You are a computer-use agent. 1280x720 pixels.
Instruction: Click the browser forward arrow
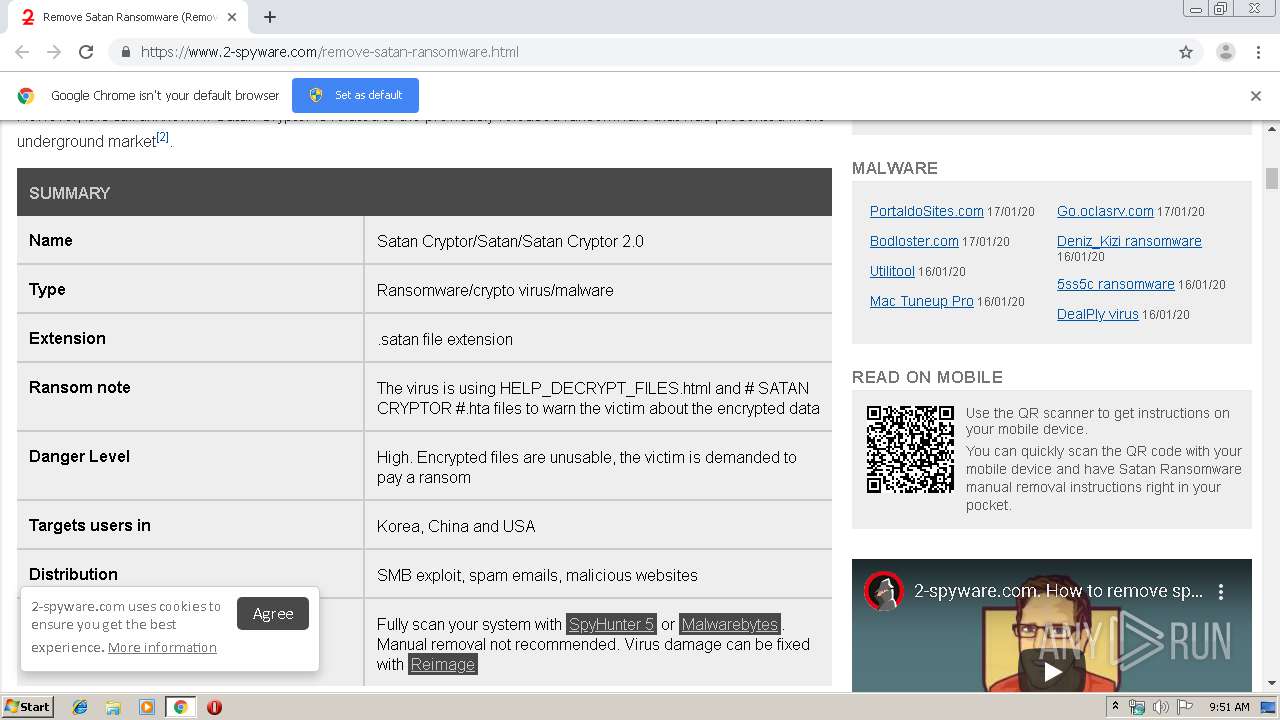pyautogui.click(x=54, y=52)
